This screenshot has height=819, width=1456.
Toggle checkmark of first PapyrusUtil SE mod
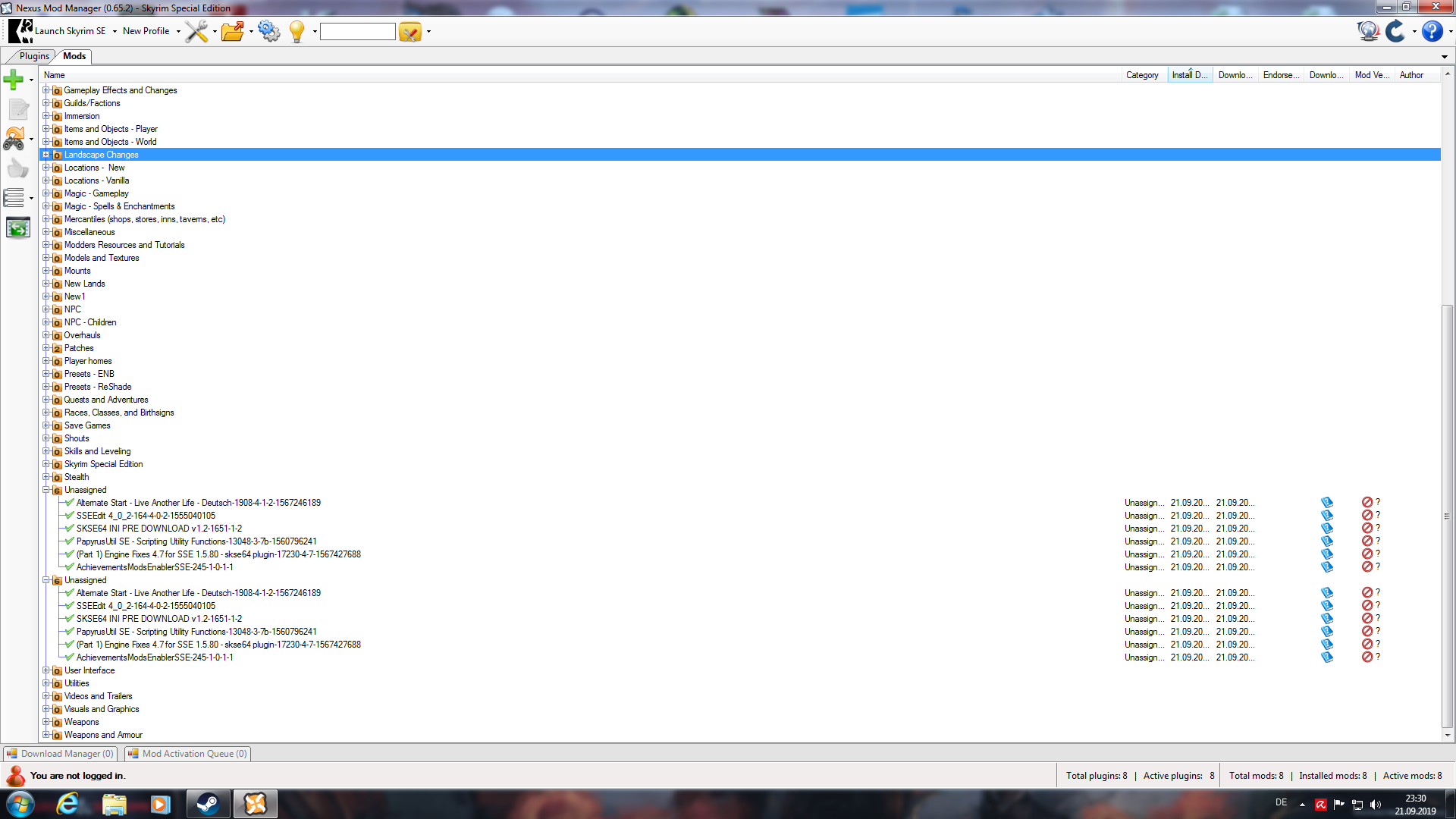click(69, 541)
